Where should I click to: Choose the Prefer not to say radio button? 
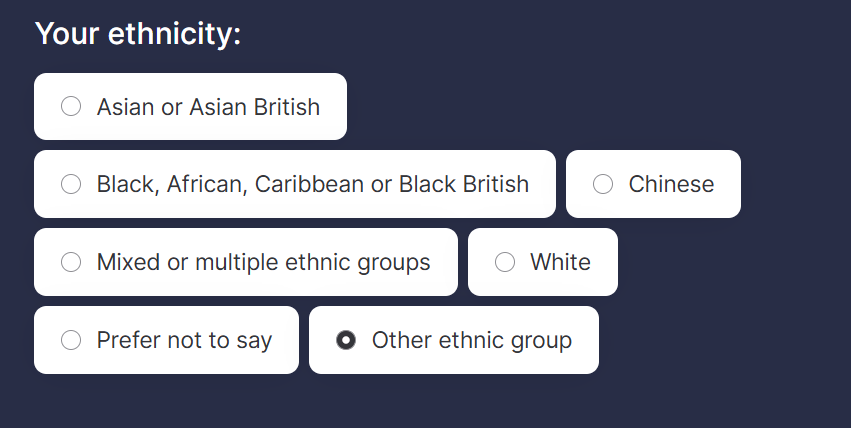71,340
